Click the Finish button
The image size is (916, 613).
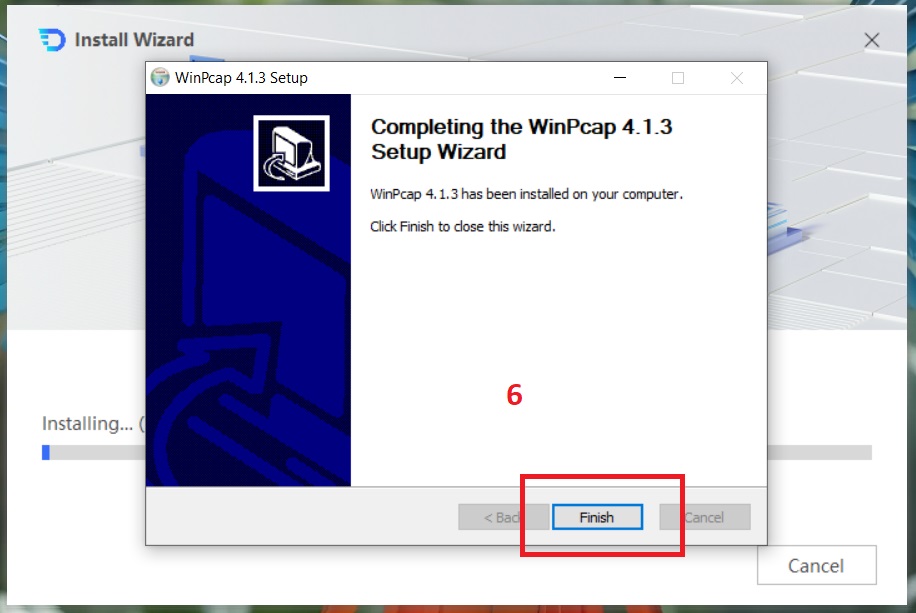pos(597,517)
